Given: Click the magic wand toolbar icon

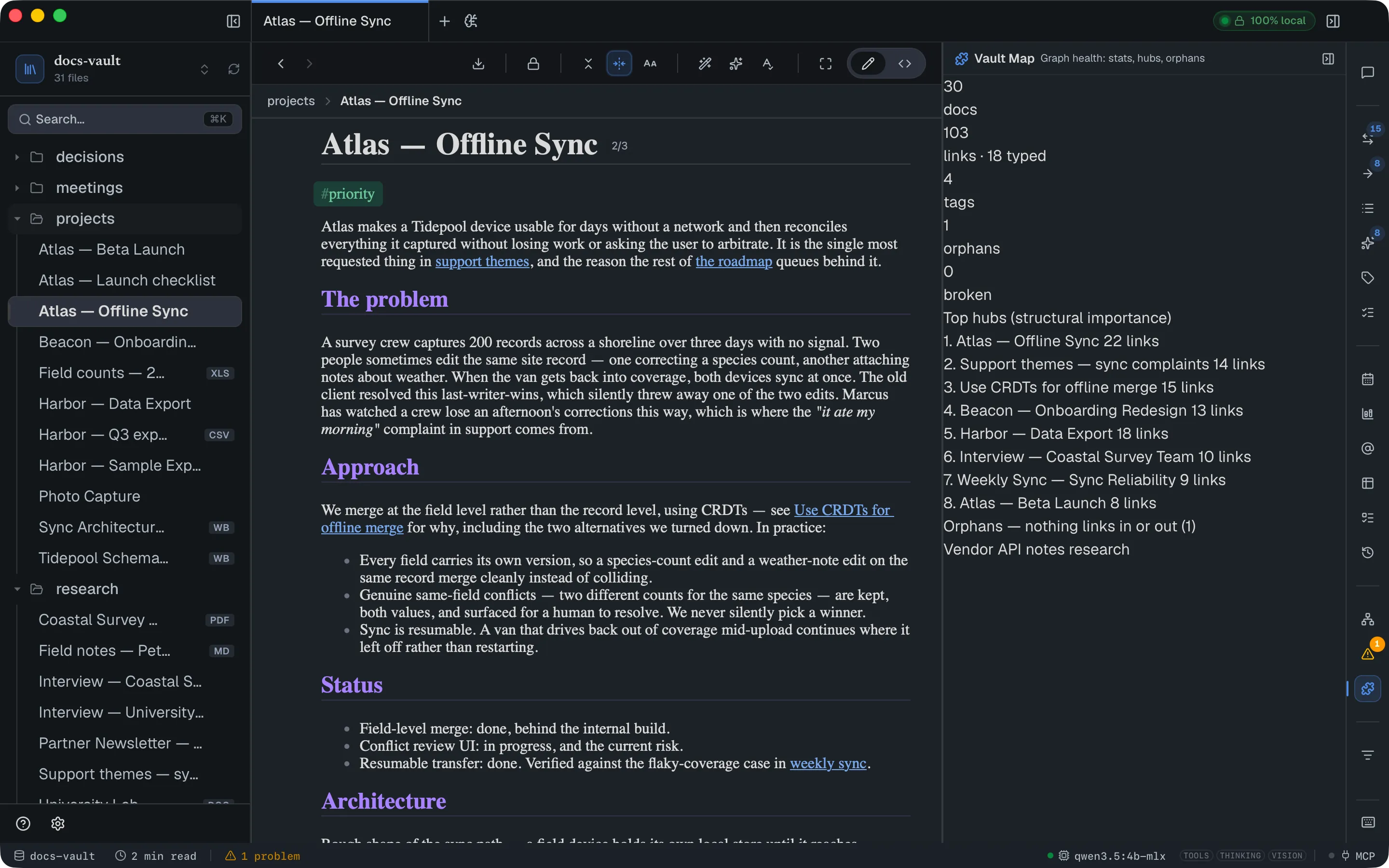Looking at the screenshot, I should tap(705, 63).
